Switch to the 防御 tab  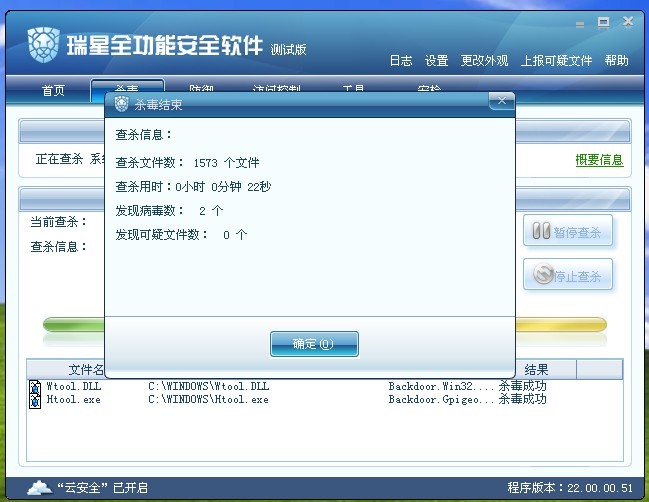click(201, 89)
